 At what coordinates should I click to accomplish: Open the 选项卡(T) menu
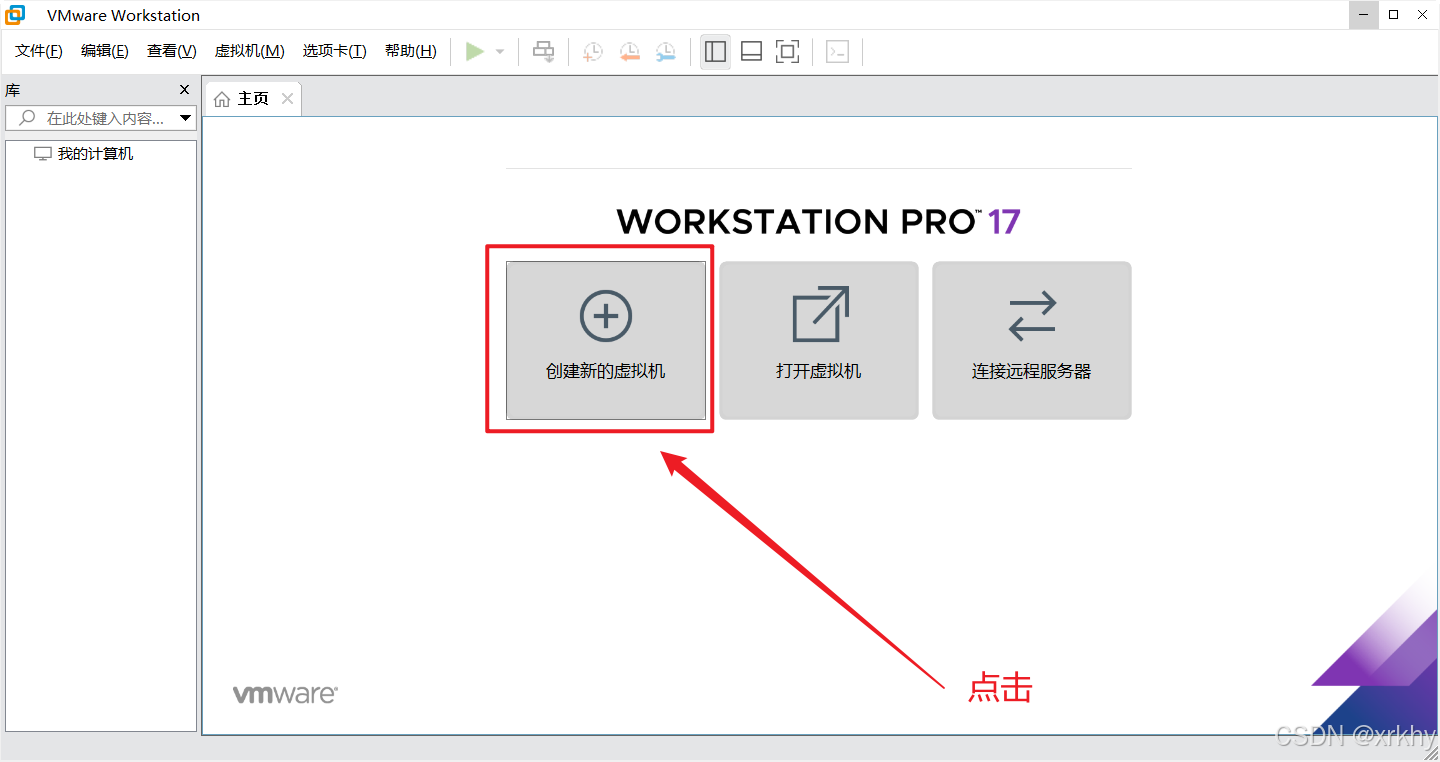[x=335, y=51]
